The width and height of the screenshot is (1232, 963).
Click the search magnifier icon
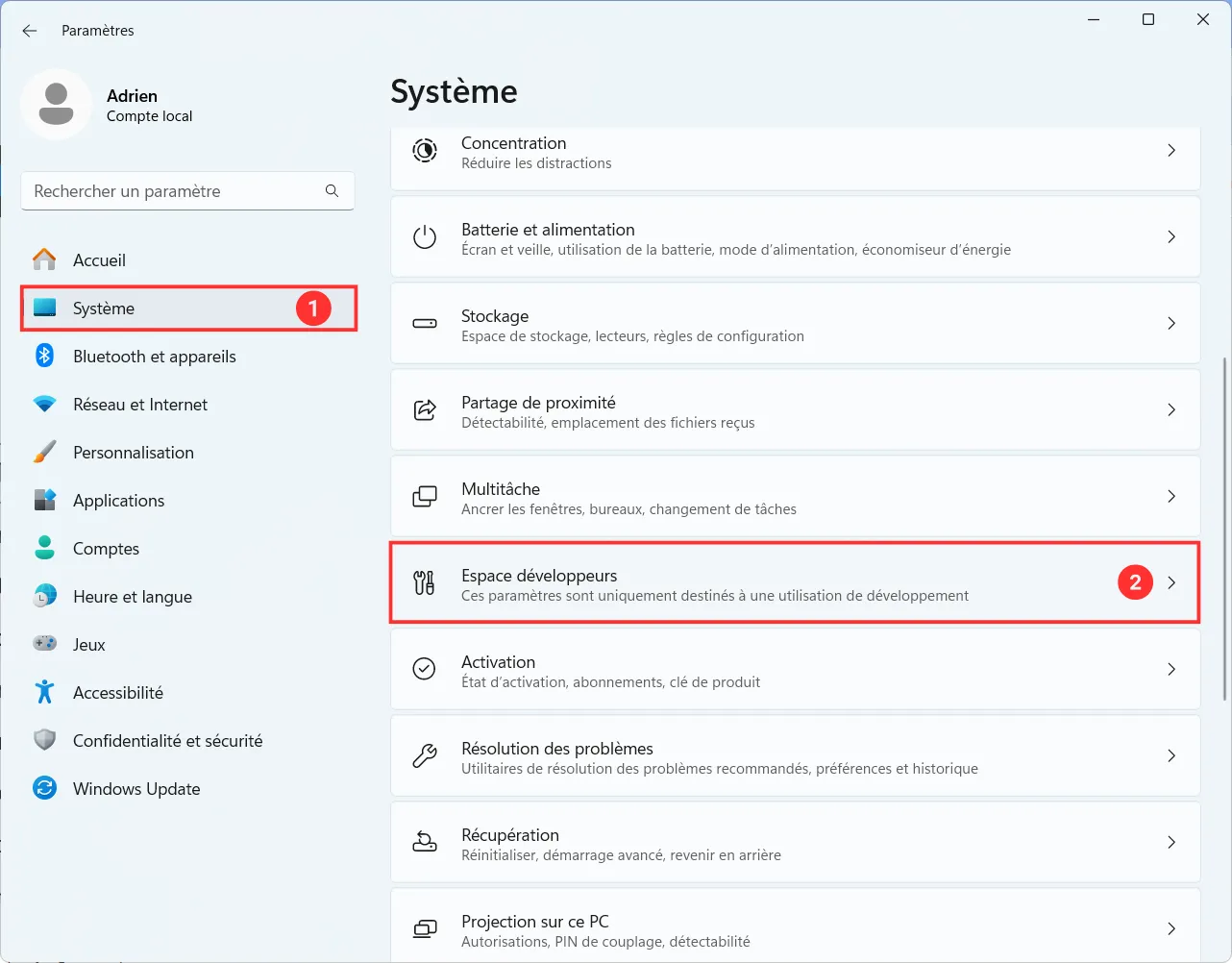click(332, 190)
